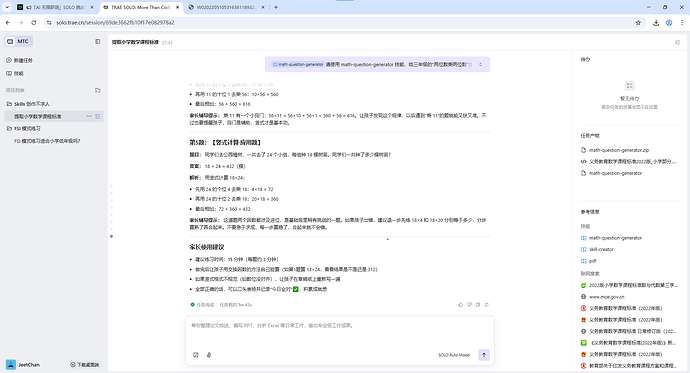Reload the current page
This screenshot has height=373, width=690.
[x=34, y=22]
